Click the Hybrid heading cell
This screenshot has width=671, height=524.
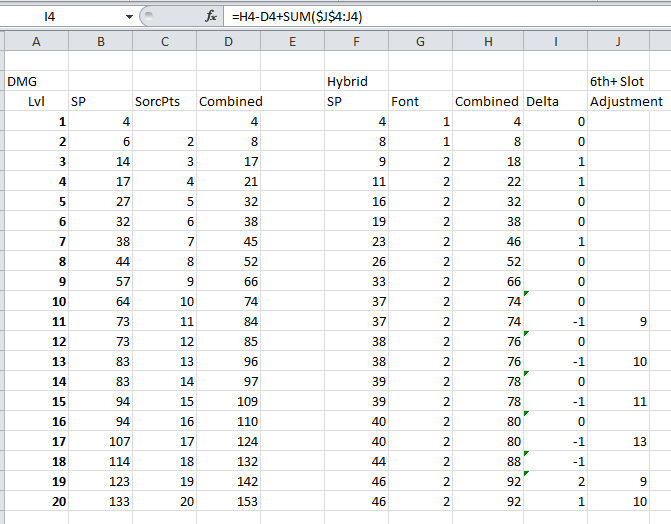pyautogui.click(x=356, y=81)
